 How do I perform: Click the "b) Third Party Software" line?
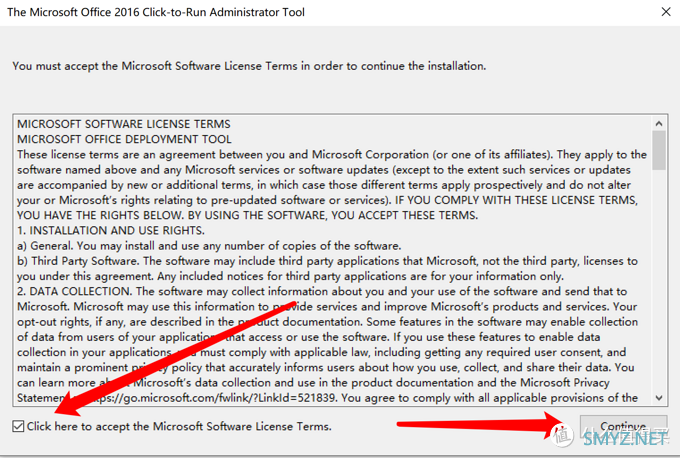pyautogui.click(x=327, y=261)
